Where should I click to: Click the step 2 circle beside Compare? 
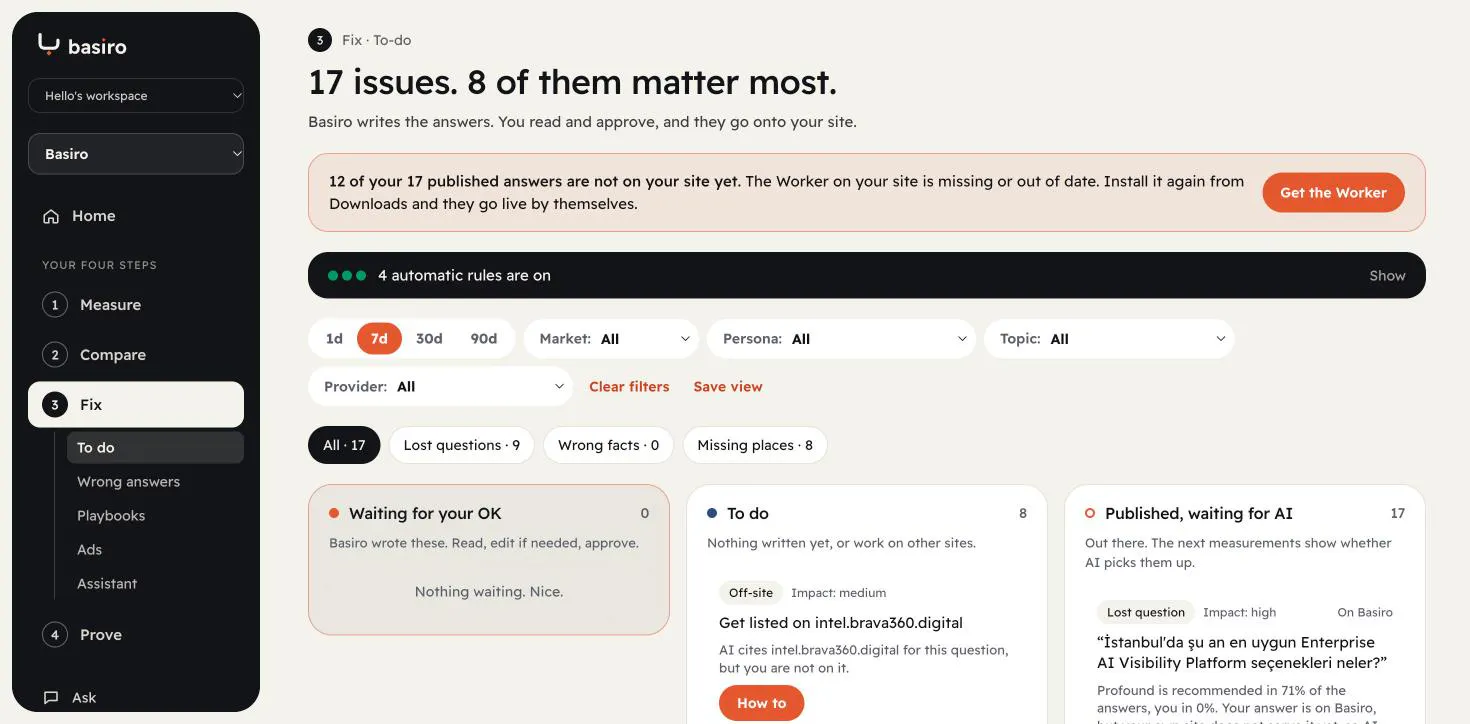point(55,355)
